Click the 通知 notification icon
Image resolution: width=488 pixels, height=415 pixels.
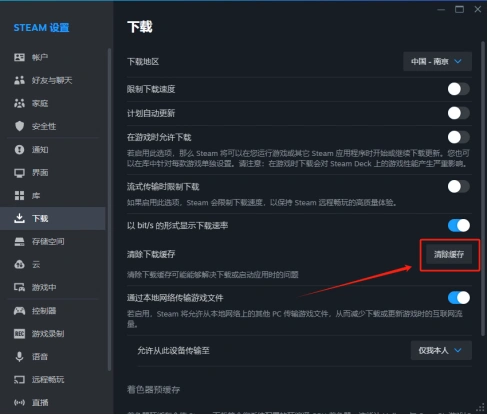coord(19,150)
